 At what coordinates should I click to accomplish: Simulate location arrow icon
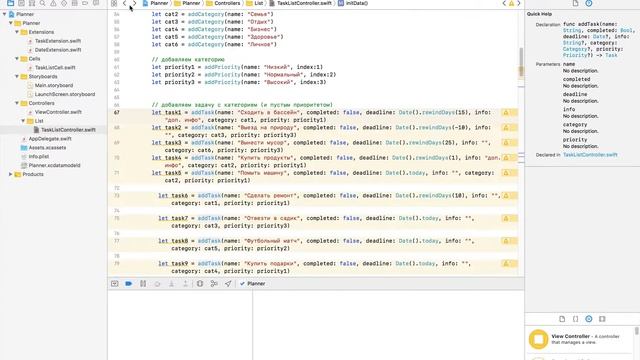tap(228, 283)
